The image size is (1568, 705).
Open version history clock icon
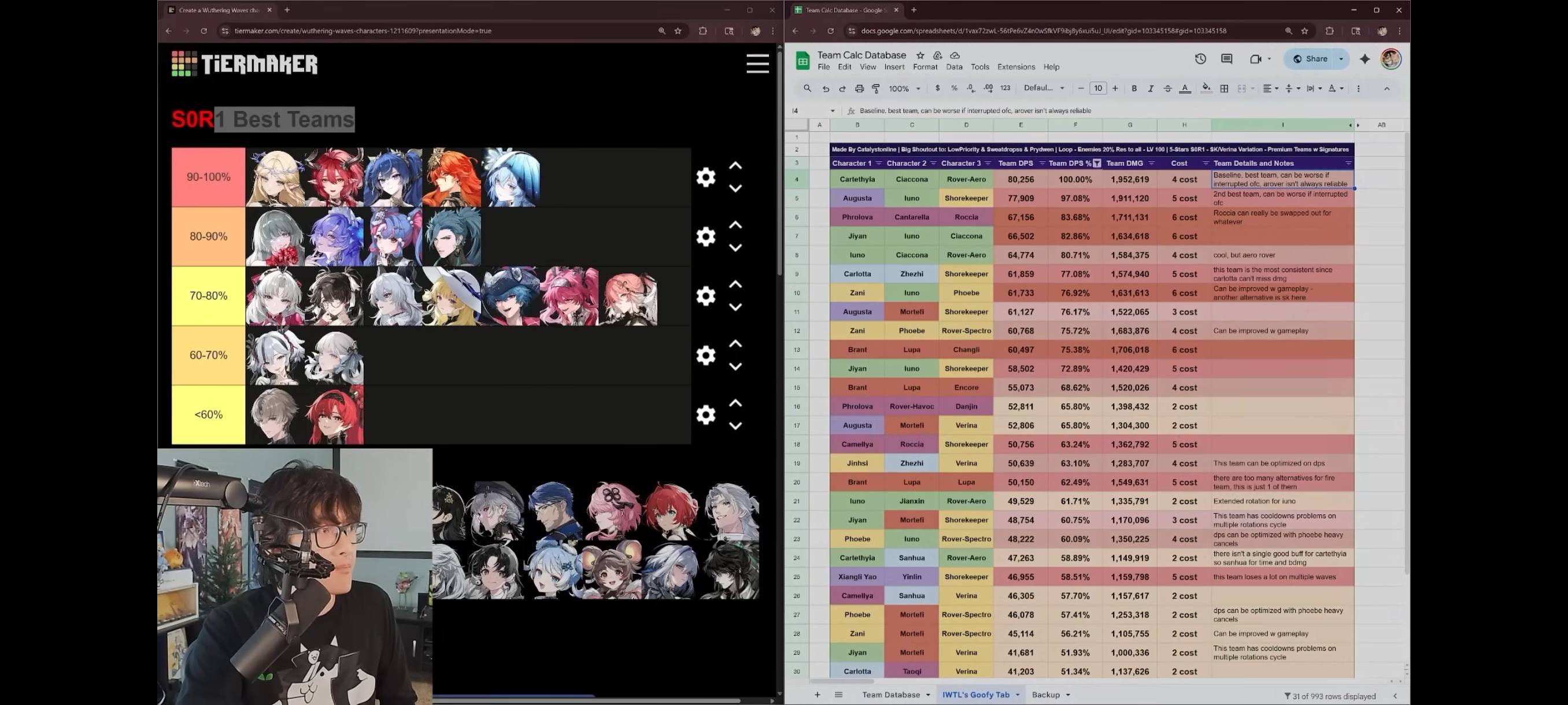[x=1200, y=59]
